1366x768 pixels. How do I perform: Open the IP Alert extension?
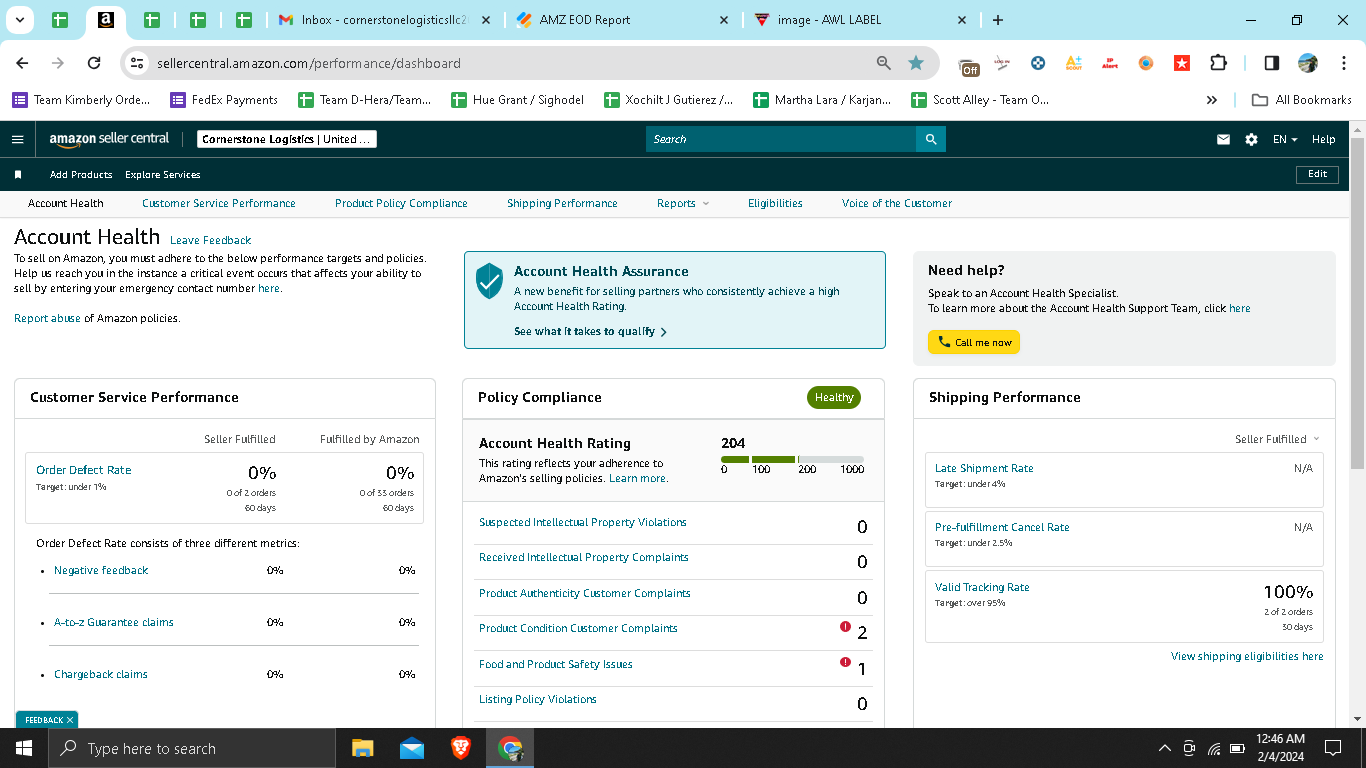click(x=1110, y=63)
